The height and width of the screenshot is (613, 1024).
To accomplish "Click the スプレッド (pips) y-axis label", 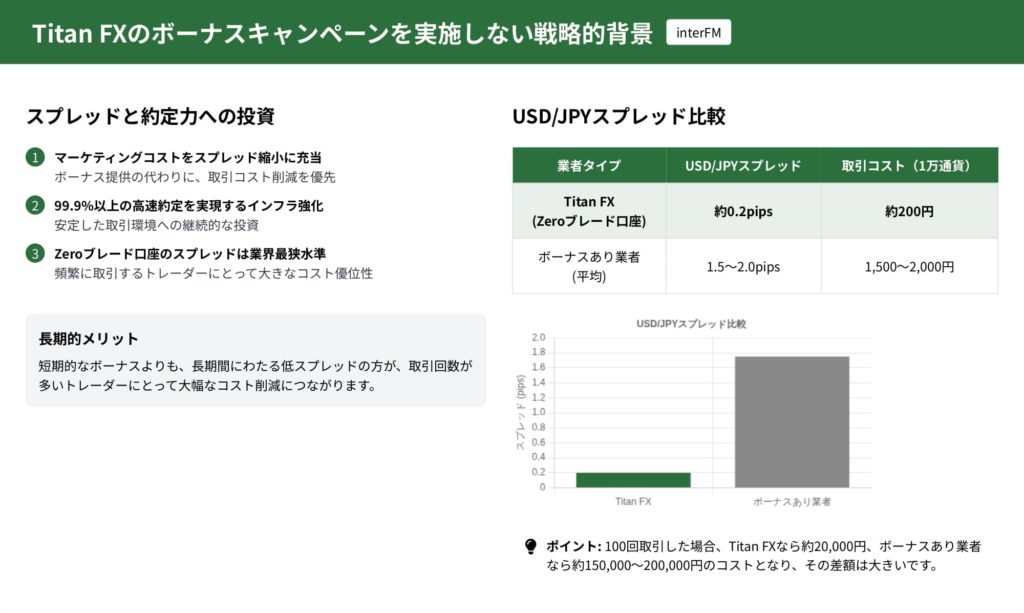I will tap(520, 414).
